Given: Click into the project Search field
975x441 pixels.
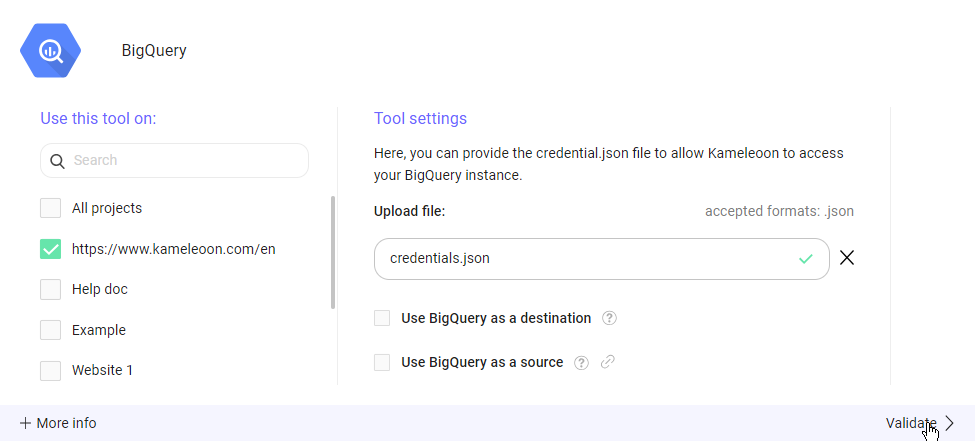Looking at the screenshot, I should click(x=185, y=160).
